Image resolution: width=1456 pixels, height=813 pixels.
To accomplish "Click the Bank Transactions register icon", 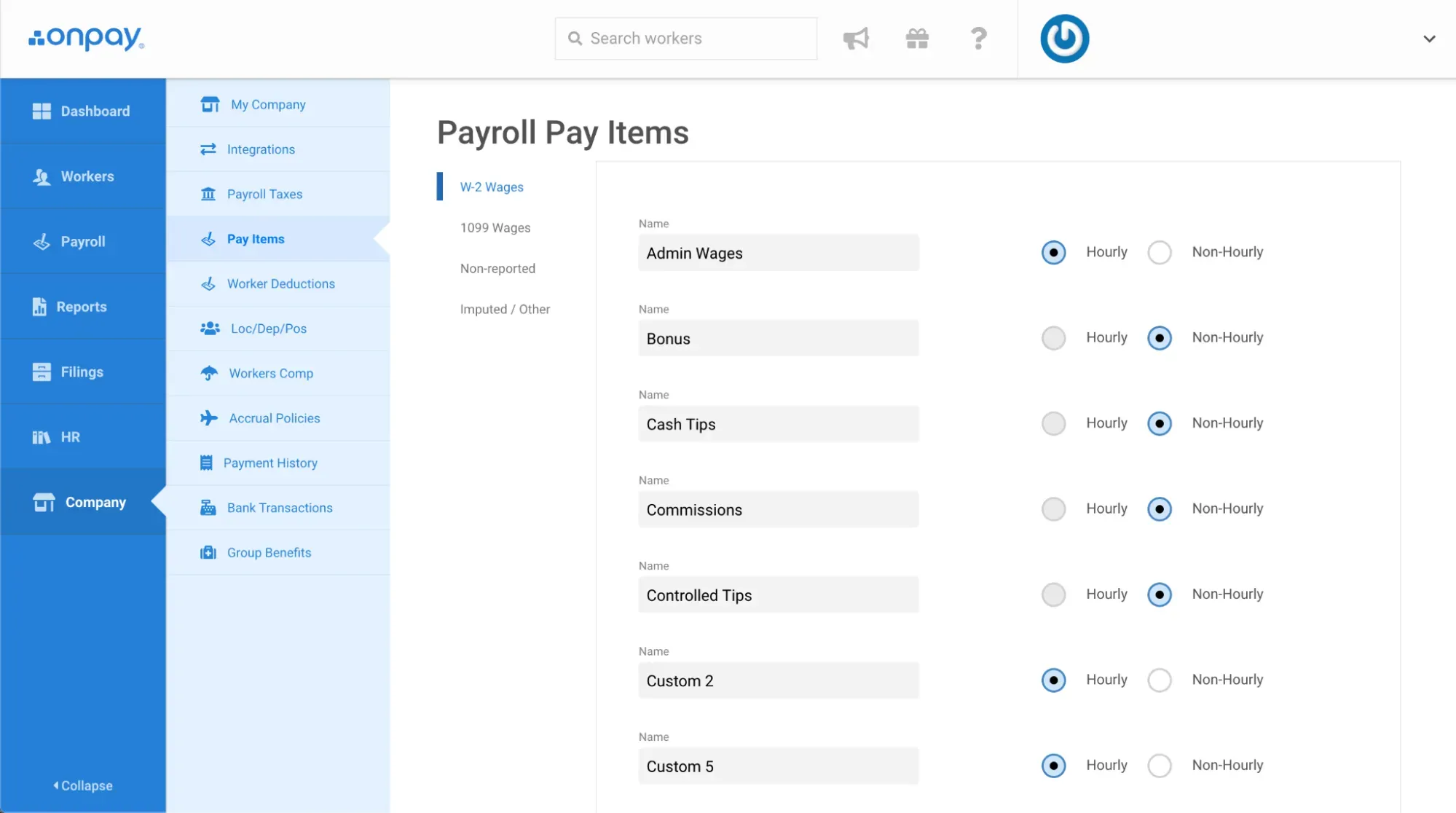I will 208,508.
